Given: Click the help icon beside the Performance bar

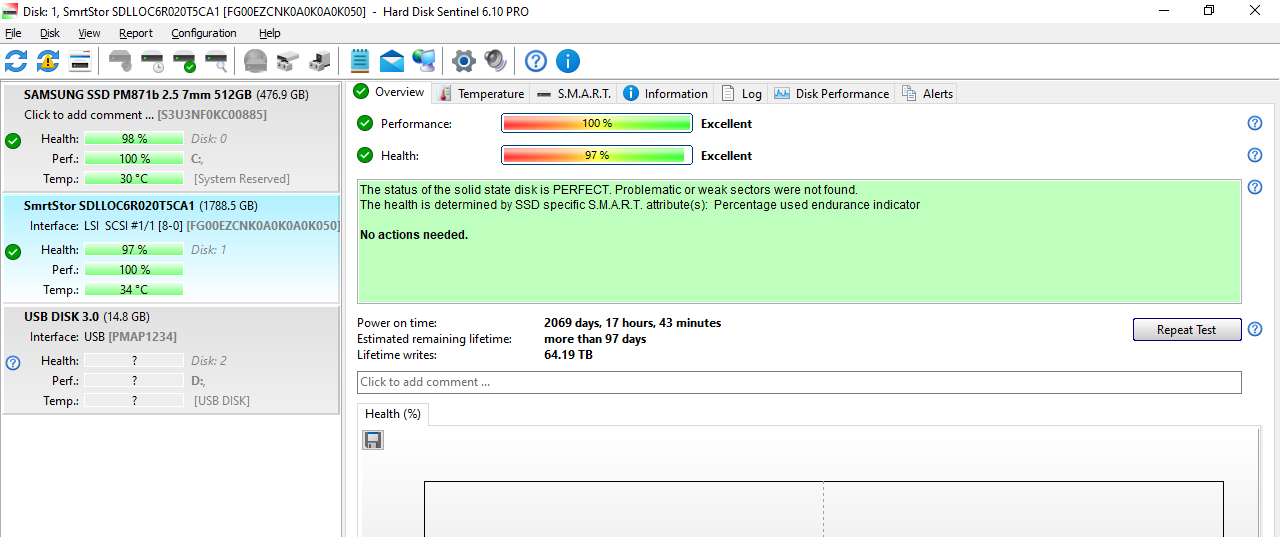Looking at the screenshot, I should click(x=1255, y=123).
